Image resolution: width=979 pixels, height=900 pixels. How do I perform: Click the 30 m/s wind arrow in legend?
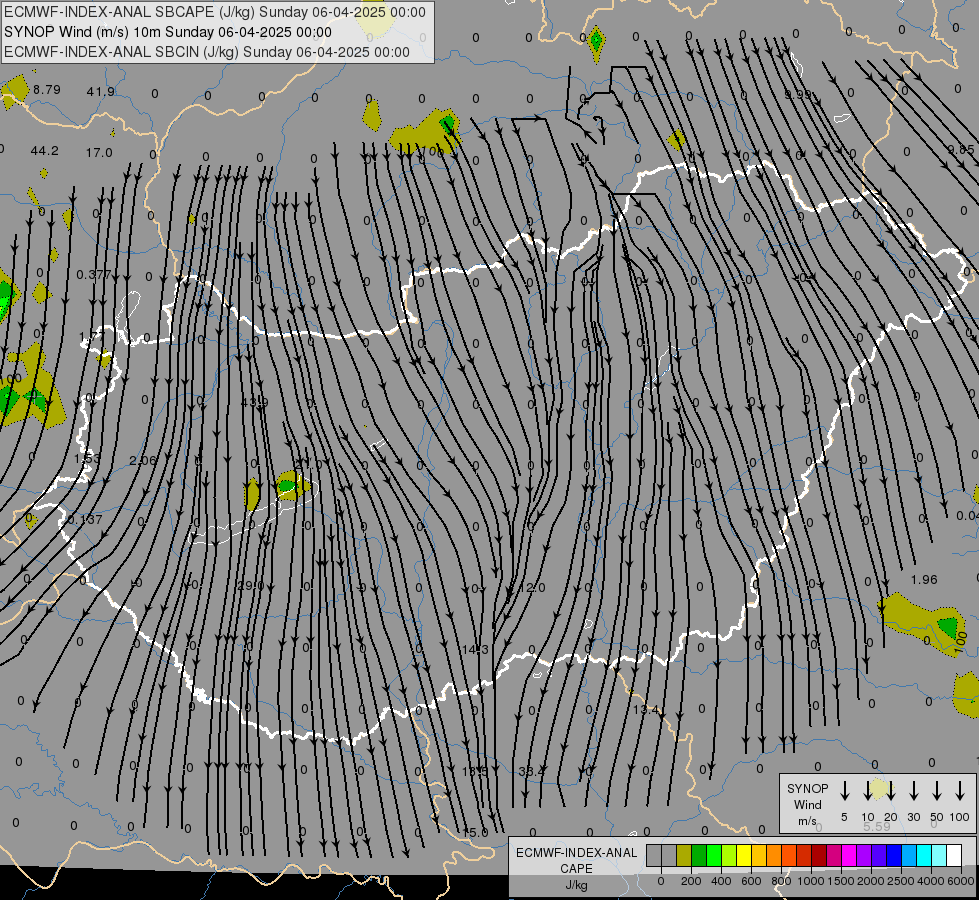[x=913, y=791]
